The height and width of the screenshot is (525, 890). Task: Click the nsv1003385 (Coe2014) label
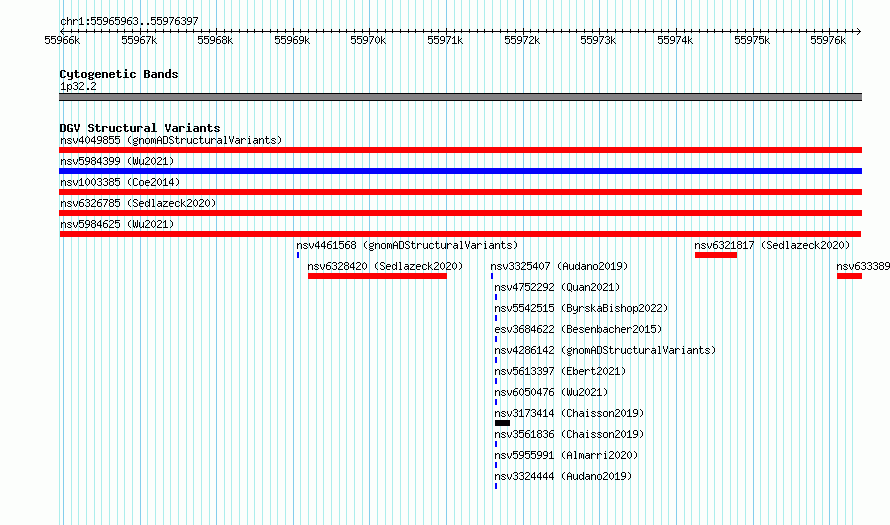[120, 182]
